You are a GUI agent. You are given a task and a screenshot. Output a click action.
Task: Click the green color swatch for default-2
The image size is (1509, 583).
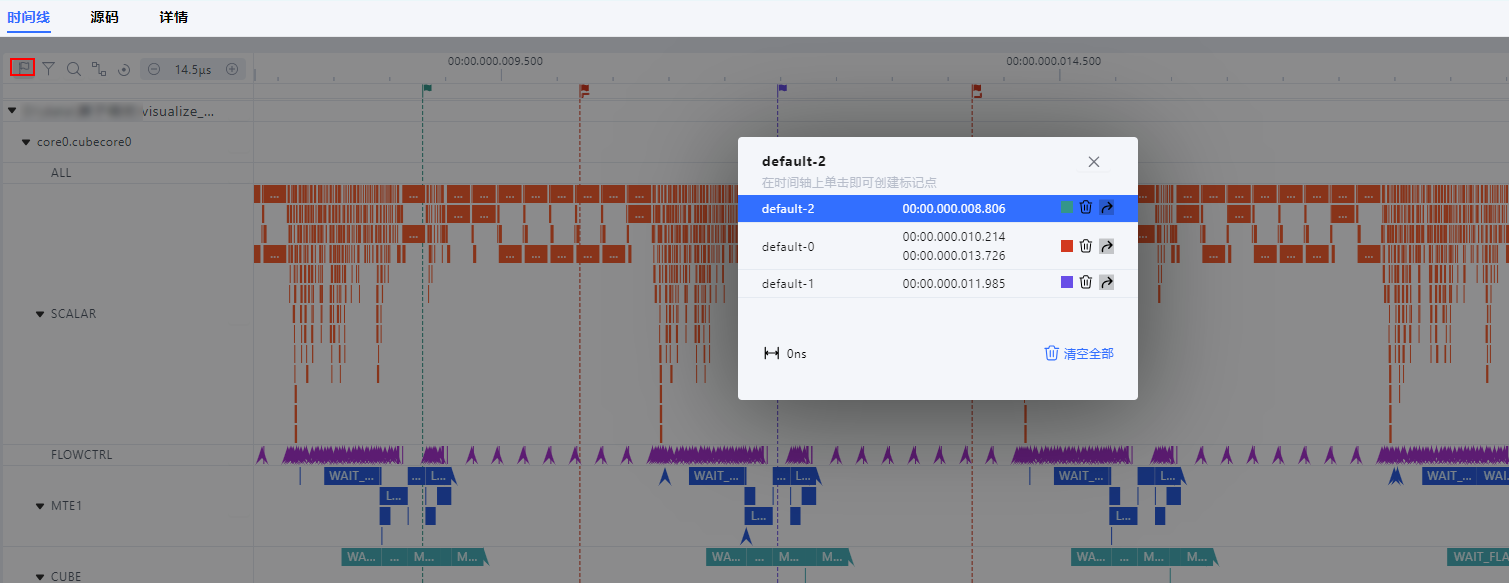point(1067,208)
